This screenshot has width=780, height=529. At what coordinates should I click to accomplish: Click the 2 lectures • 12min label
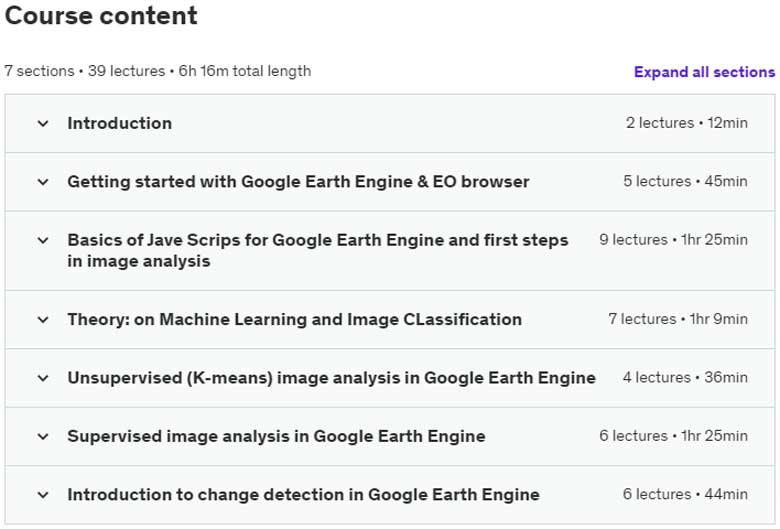pos(686,123)
